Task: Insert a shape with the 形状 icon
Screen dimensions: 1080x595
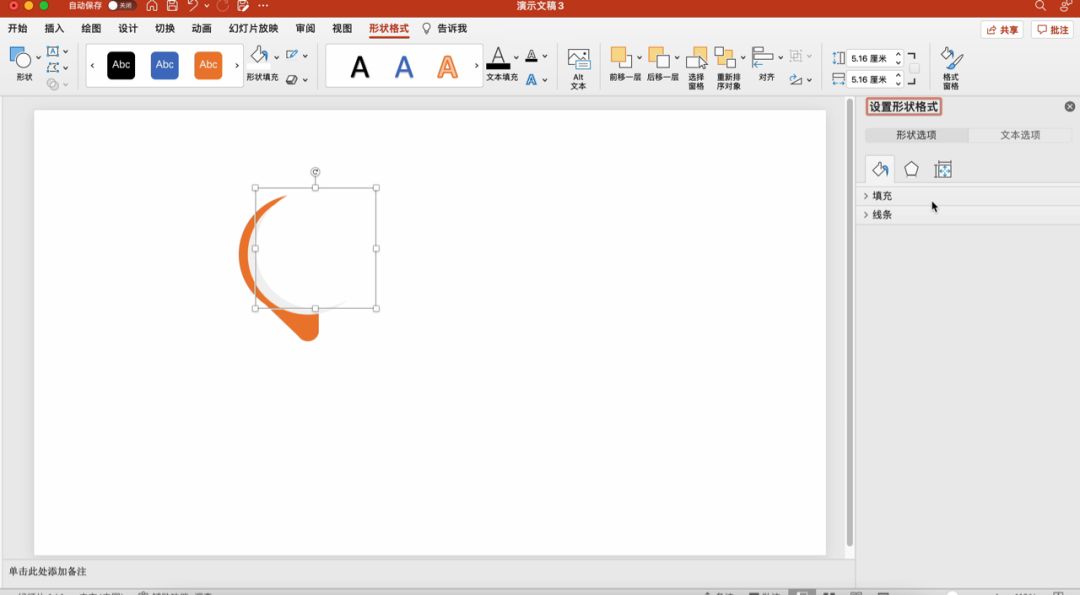Action: click(21, 59)
